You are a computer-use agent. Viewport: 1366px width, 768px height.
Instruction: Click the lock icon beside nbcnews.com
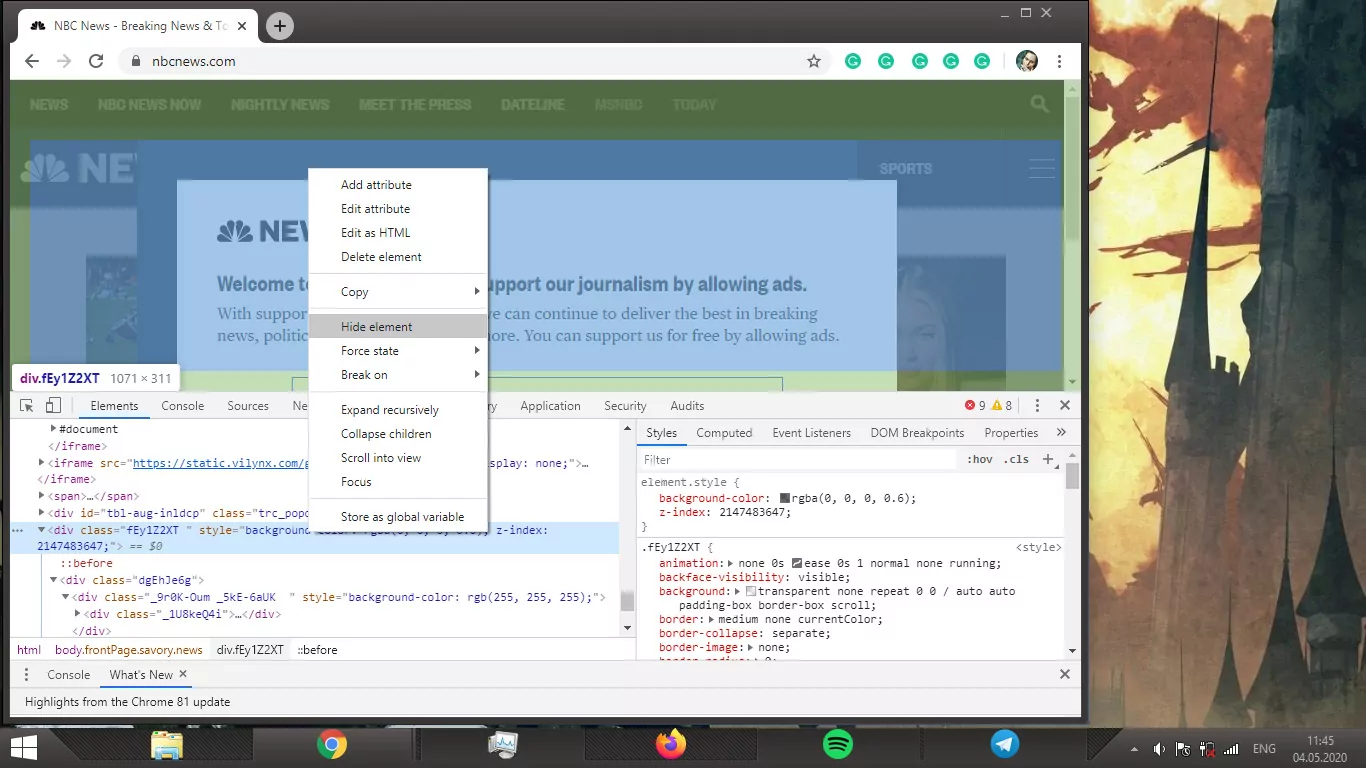[136, 61]
